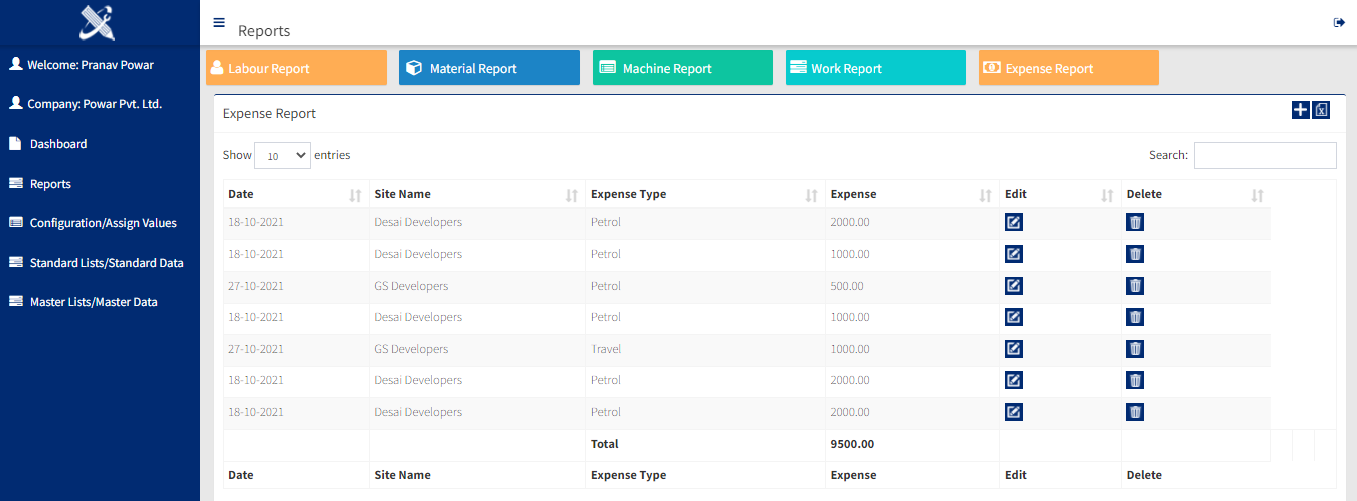The image size is (1357, 501).
Task: Export the expense report via Excel icon
Action: point(1321,110)
